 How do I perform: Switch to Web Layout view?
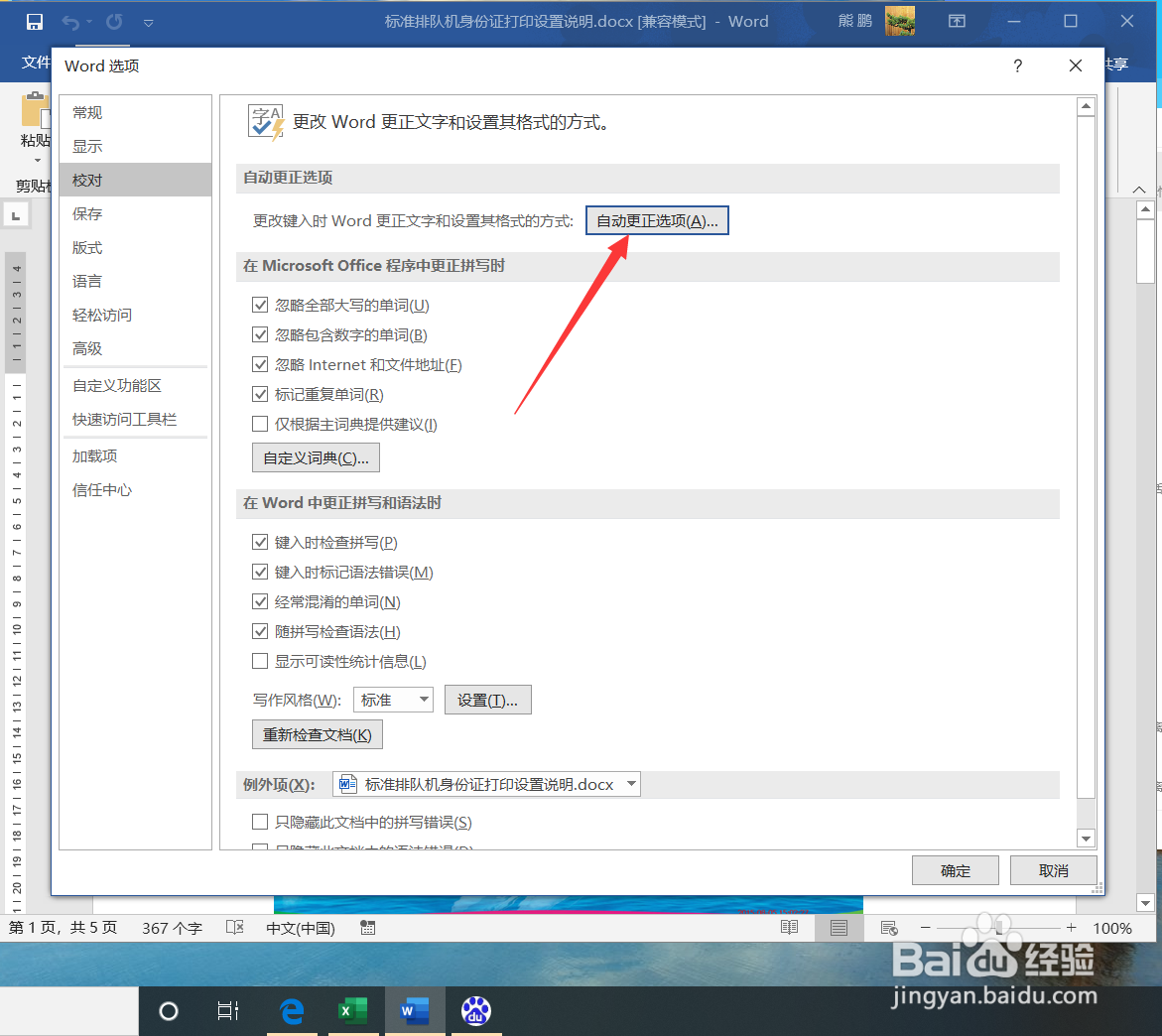[889, 928]
